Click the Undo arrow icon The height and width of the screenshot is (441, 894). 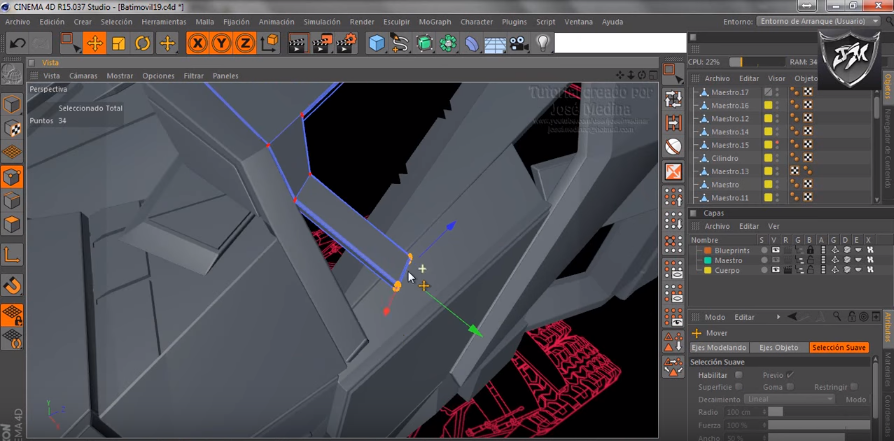pos(16,43)
